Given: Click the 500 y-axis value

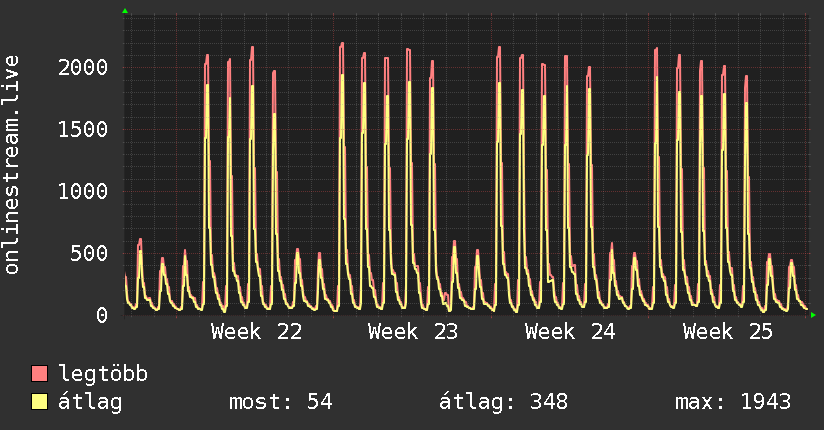Looking at the screenshot, I should click(x=89, y=253).
